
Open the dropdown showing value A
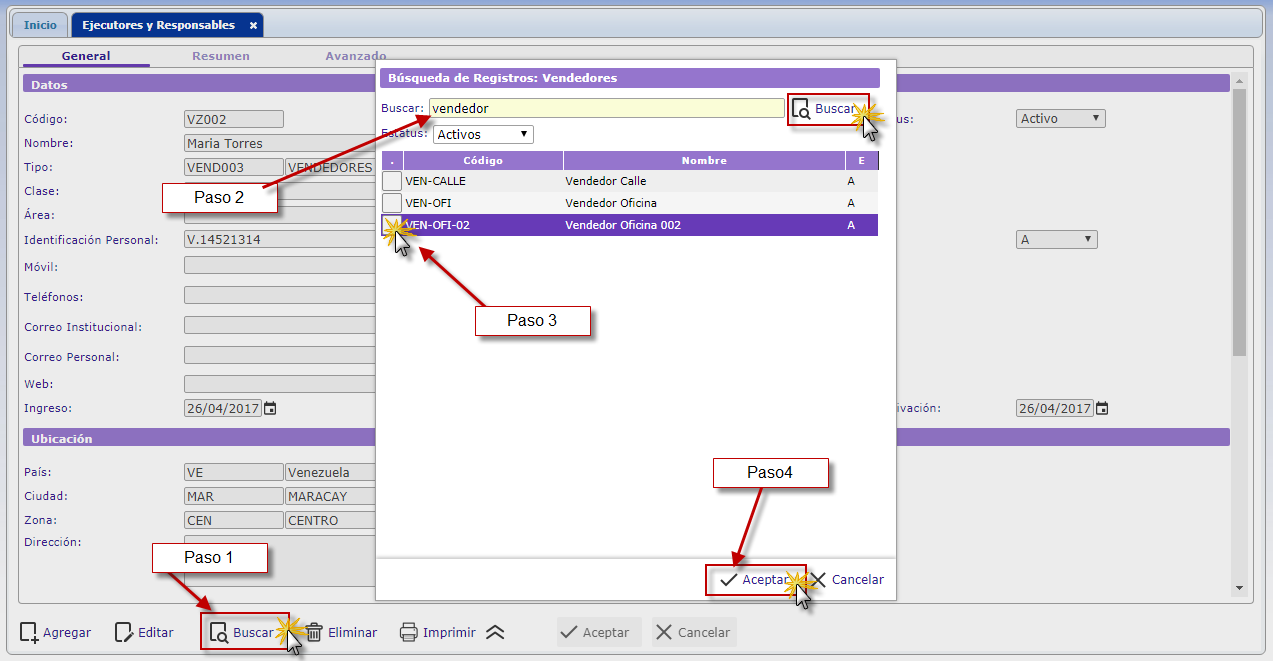point(1057,240)
